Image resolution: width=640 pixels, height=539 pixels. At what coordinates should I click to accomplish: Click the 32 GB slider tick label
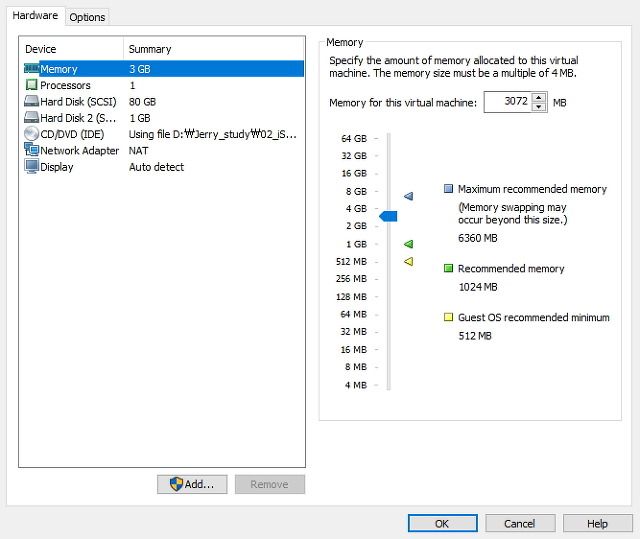(x=354, y=155)
